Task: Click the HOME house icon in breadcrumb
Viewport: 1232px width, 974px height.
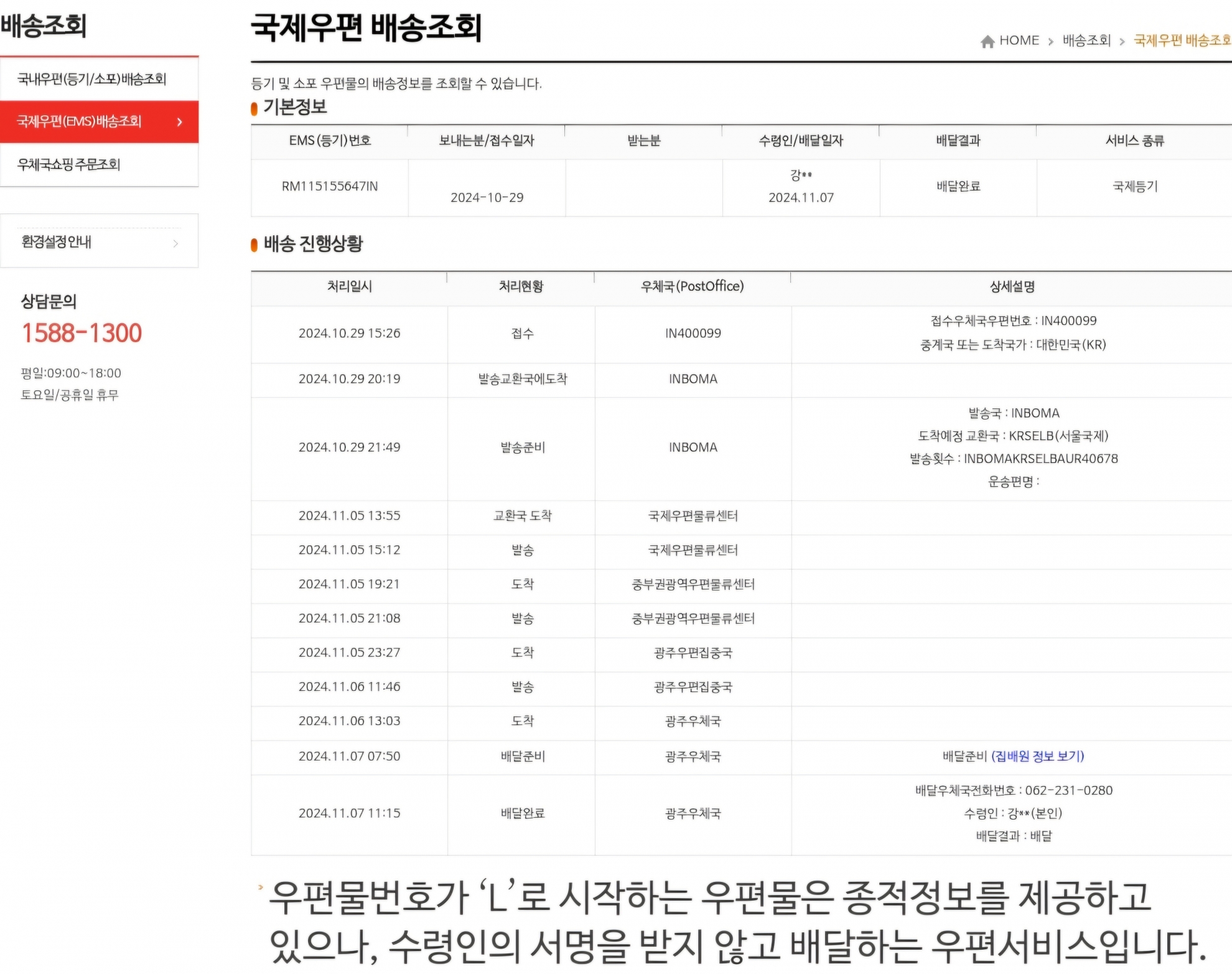Action: click(x=987, y=42)
